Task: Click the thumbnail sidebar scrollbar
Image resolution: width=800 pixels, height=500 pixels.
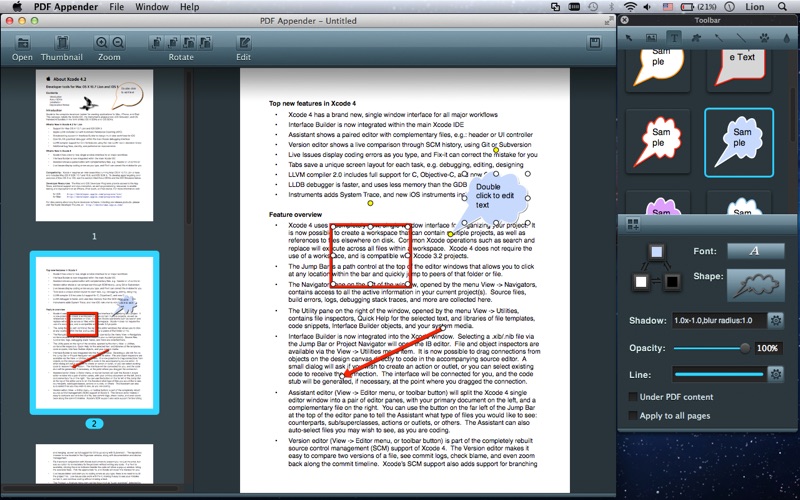Action: pos(188,148)
